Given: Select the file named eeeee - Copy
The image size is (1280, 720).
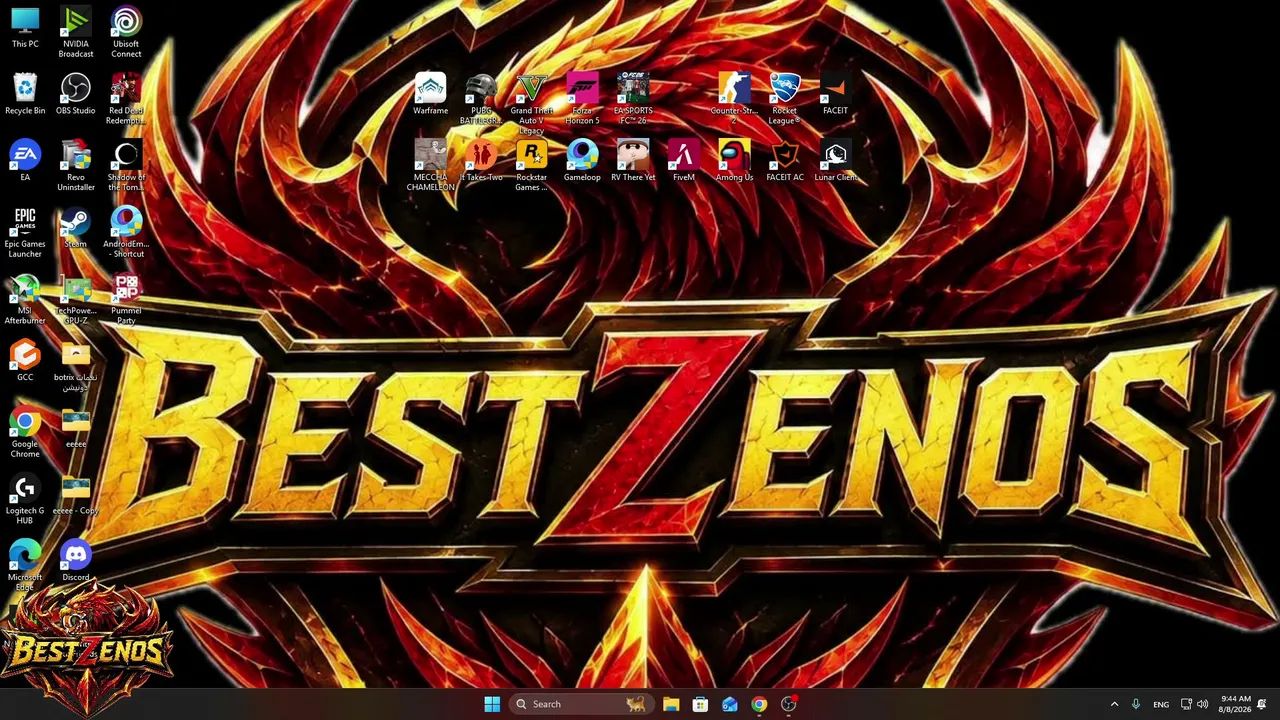Looking at the screenshot, I should (x=76, y=495).
